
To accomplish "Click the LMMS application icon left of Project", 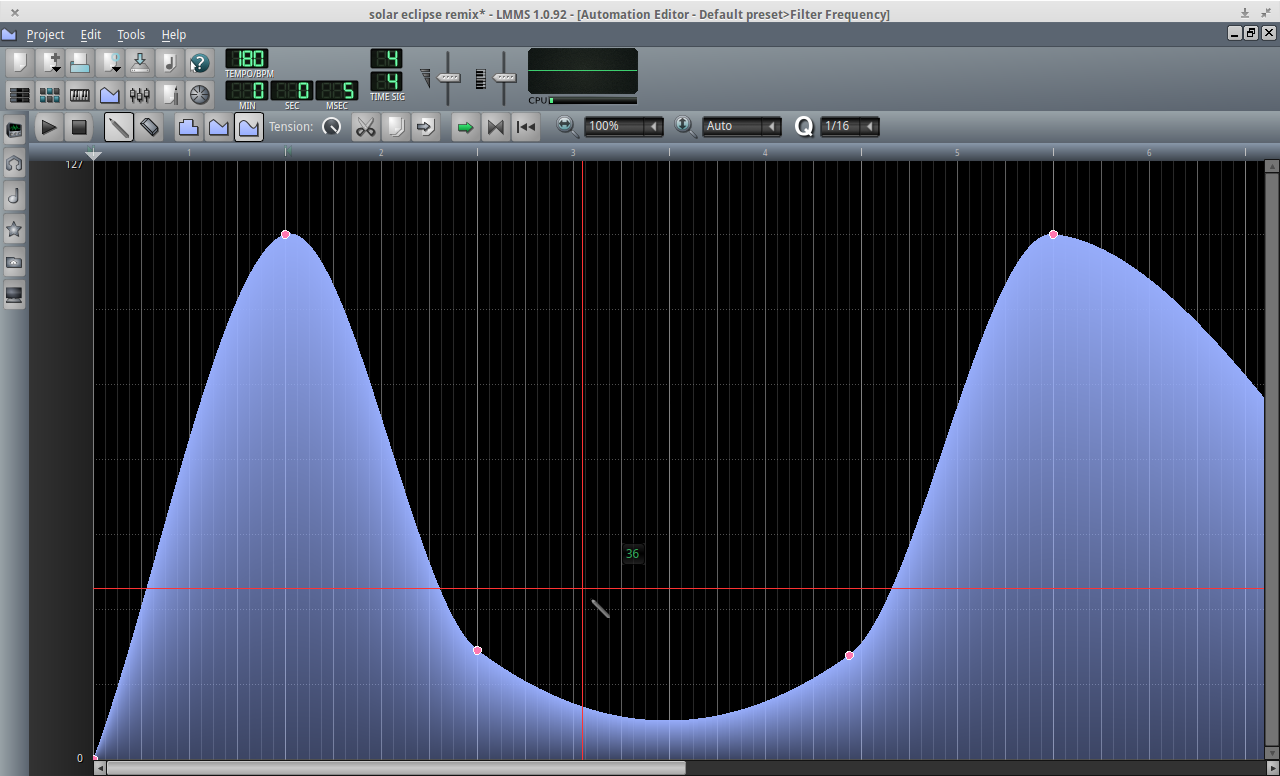I will tap(9, 34).
